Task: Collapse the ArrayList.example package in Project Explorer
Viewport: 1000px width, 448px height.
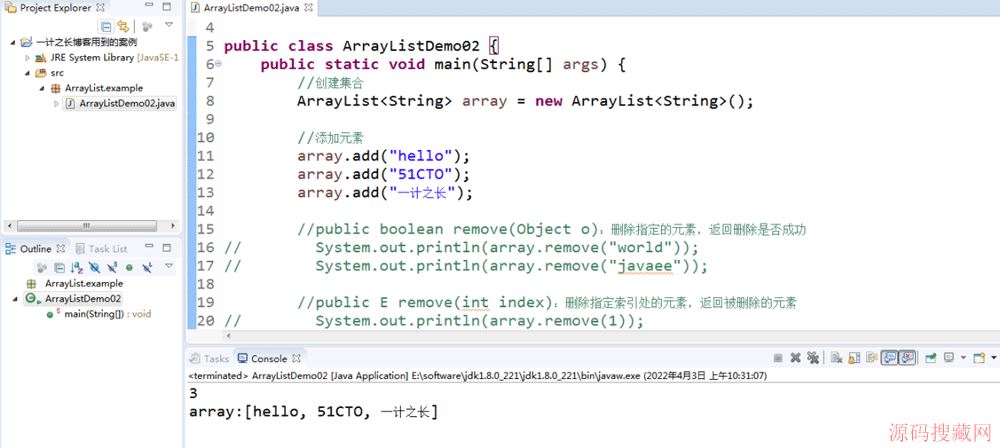Action: (x=42, y=88)
